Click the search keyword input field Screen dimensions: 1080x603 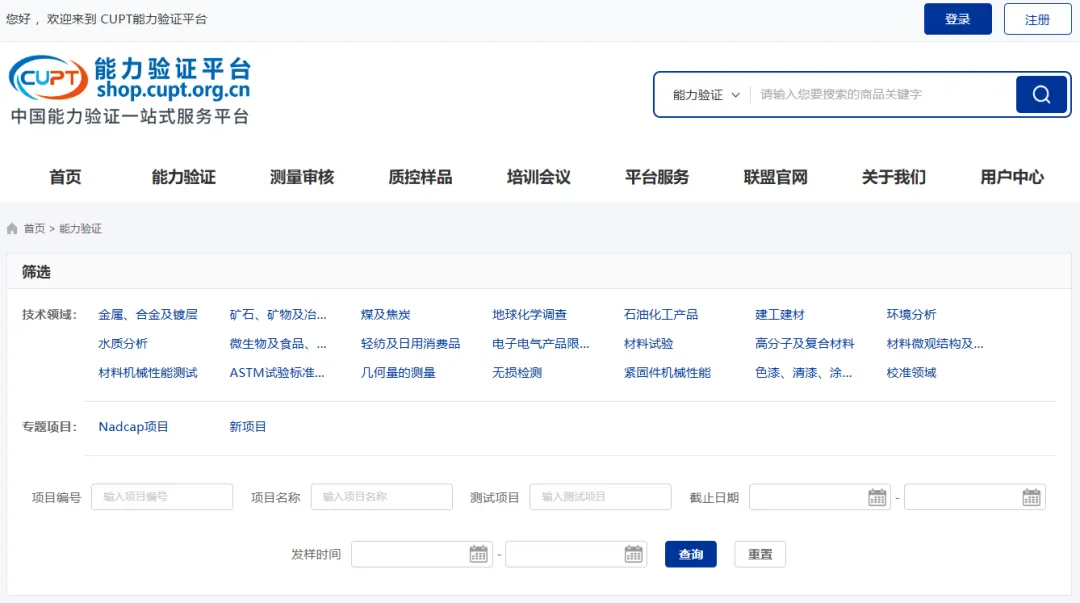[883, 94]
